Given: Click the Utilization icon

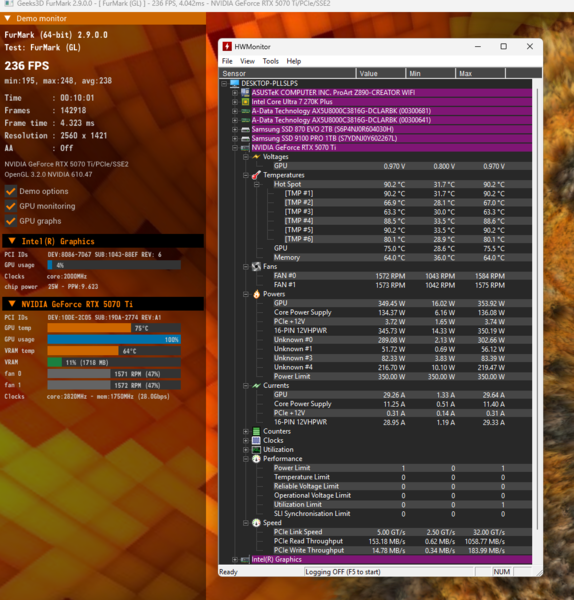Looking at the screenshot, I should point(256,450).
